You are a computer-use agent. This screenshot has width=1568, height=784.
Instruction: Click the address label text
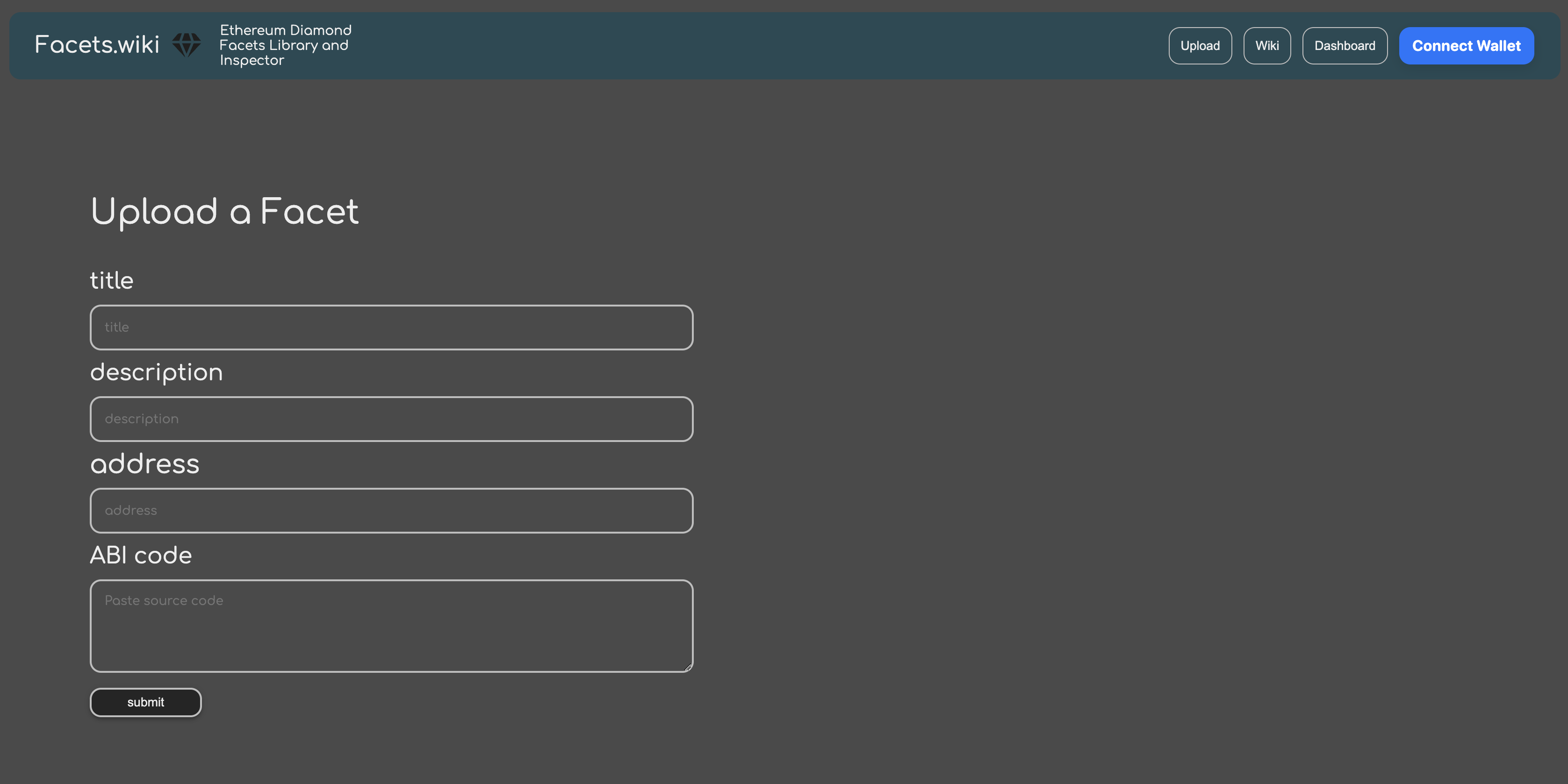point(144,464)
